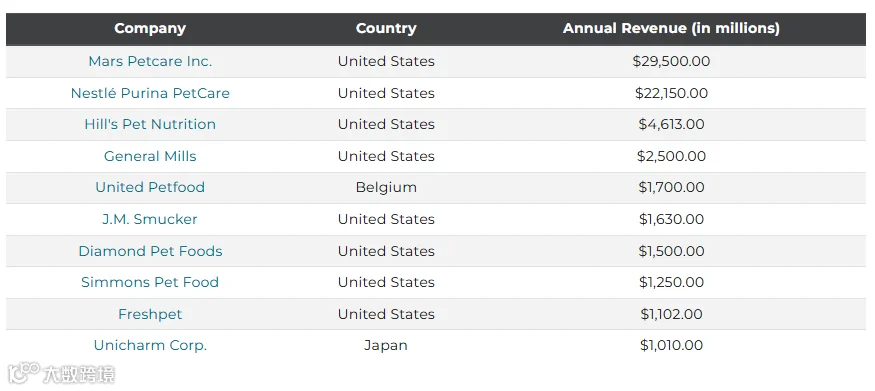Open the United Petfood link
This screenshot has height=391, width=875.
[150, 187]
